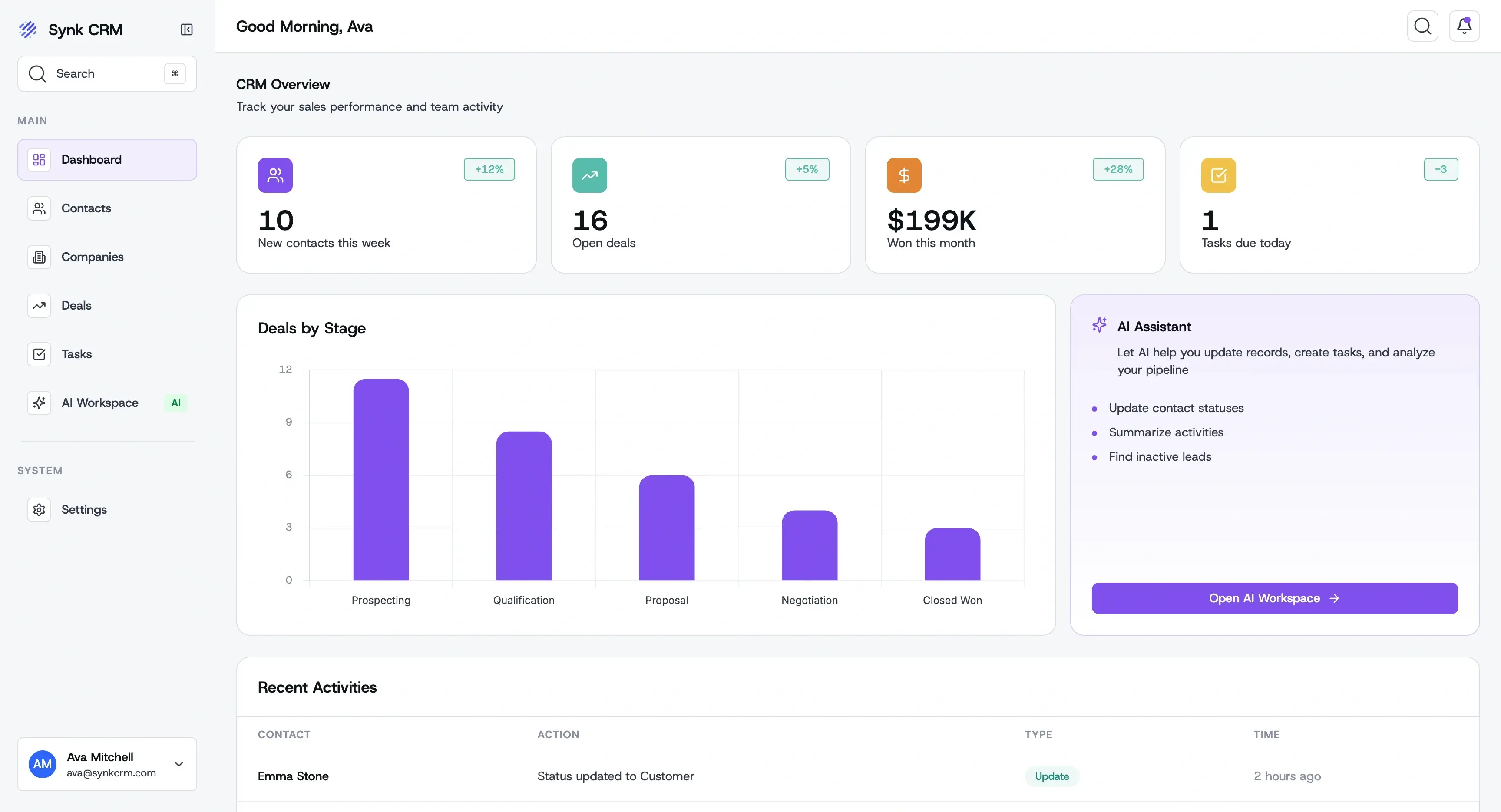Click the AI Workspace sparkle icon
Image resolution: width=1501 pixels, height=812 pixels.
click(x=39, y=403)
